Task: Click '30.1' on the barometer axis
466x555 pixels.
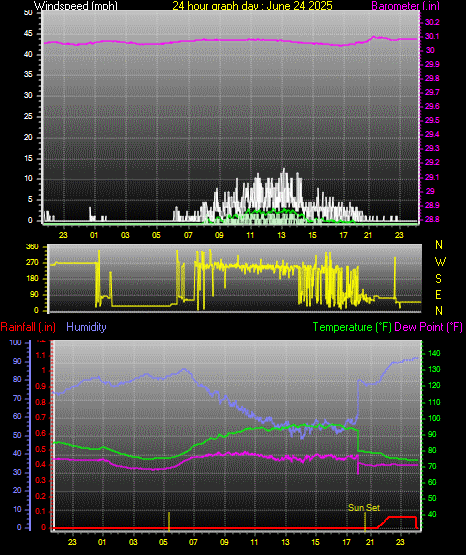Action: (432, 36)
